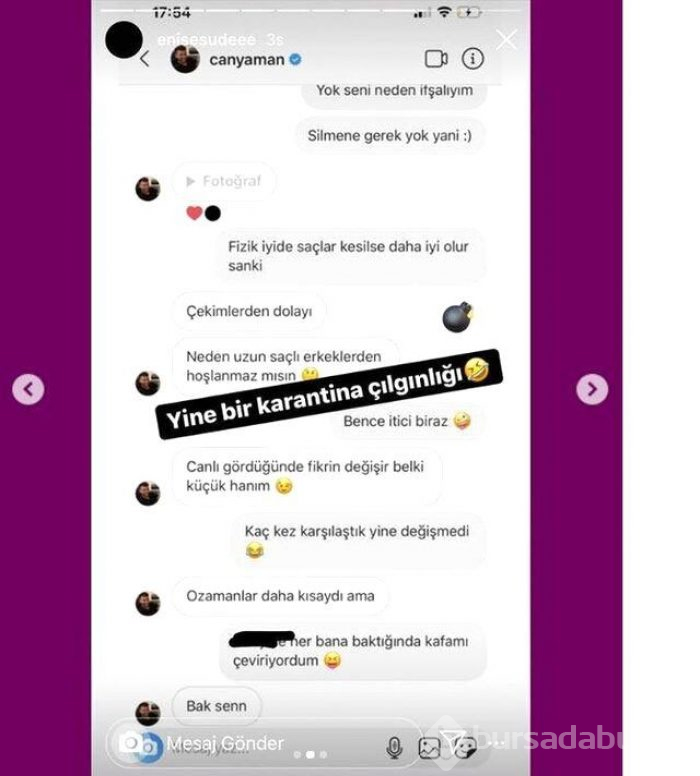
Task: Play the Fotoğraf message
Action: coord(224,181)
